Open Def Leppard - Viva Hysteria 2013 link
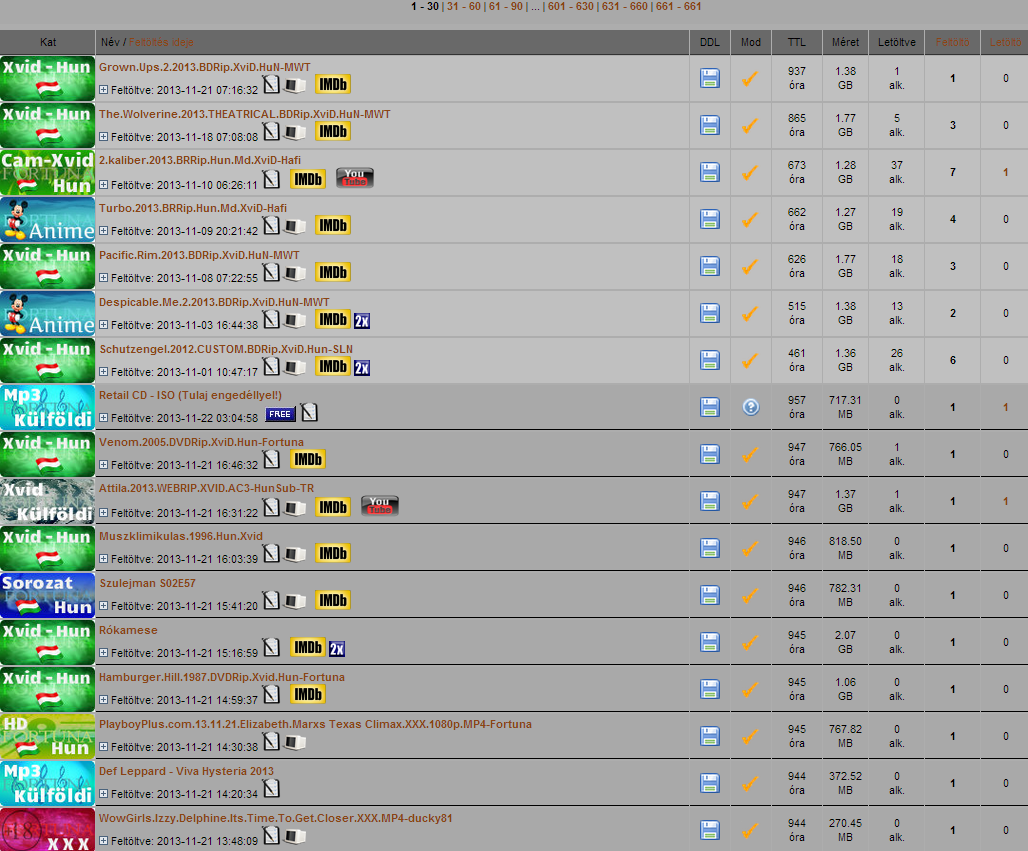 pos(186,771)
